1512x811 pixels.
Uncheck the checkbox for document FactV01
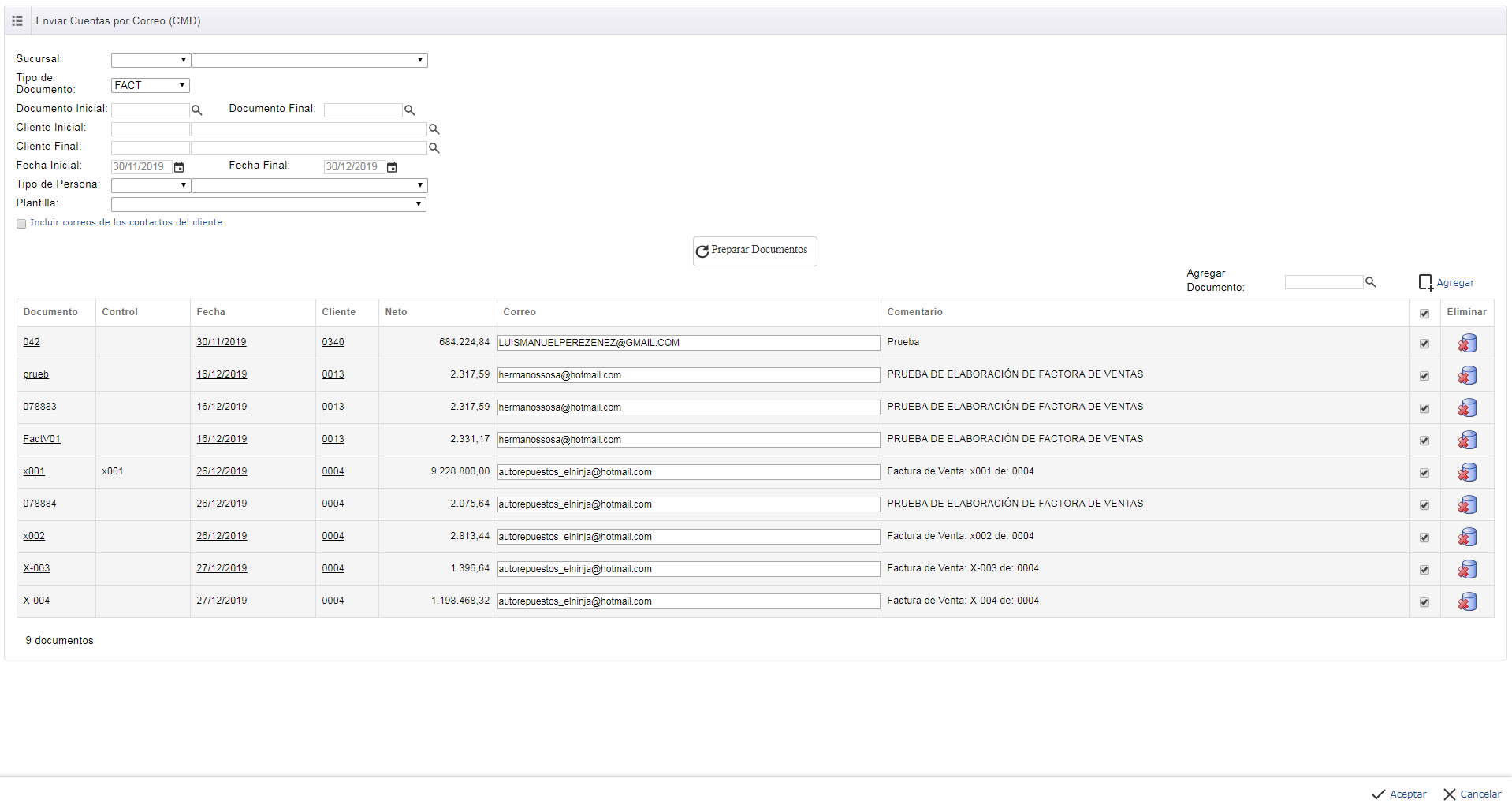click(x=1424, y=441)
